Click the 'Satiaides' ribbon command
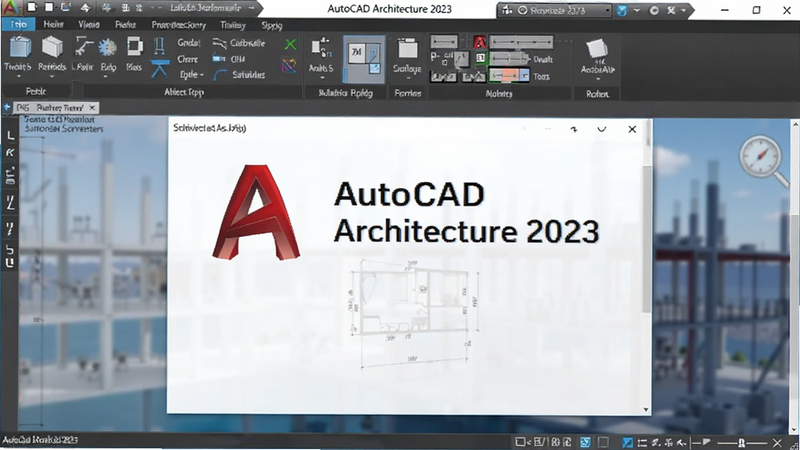Viewport: 800px width, 450px height. (239, 74)
